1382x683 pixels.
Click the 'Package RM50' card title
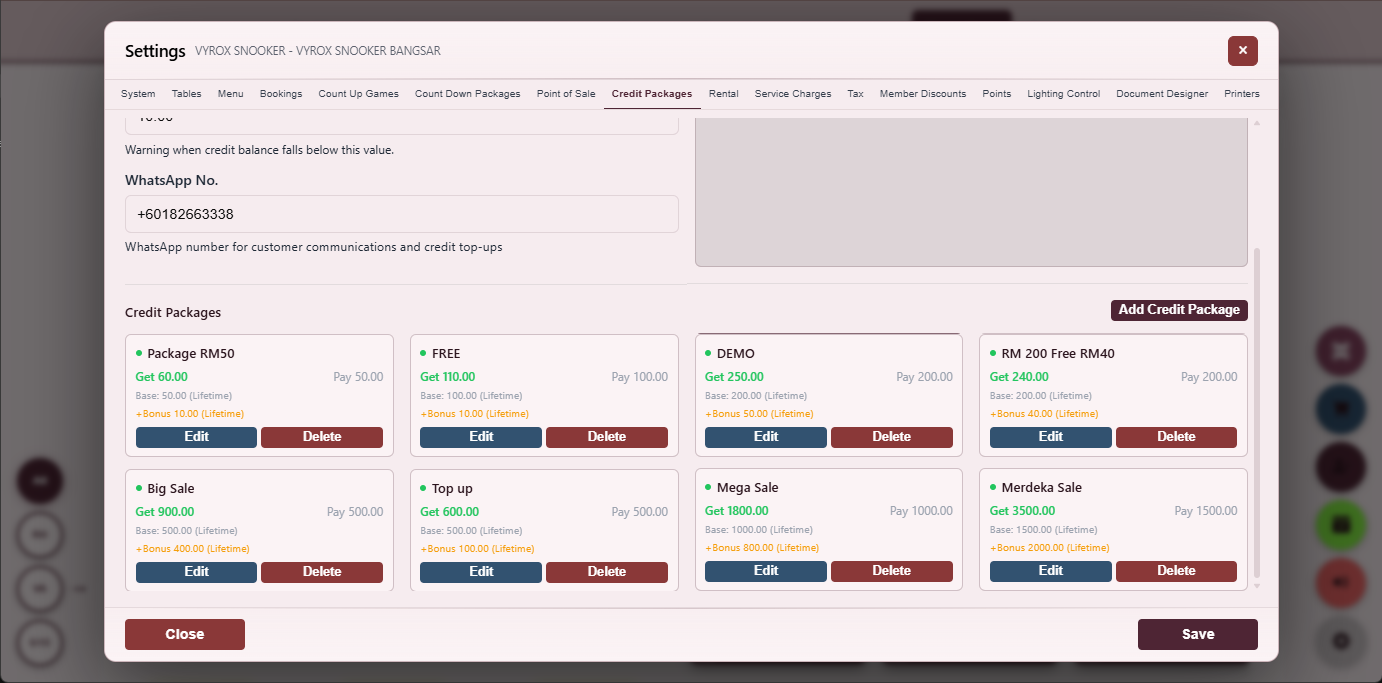(190, 354)
